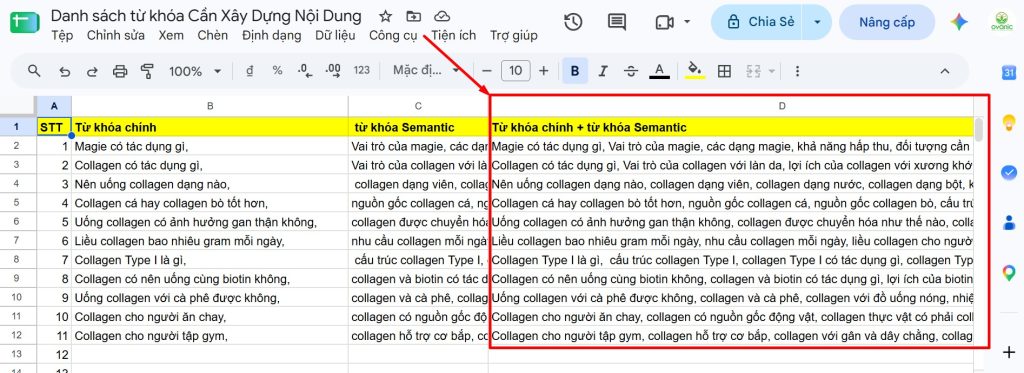
Task: Collapse the toolbar with chevron up
Action: 944,71
